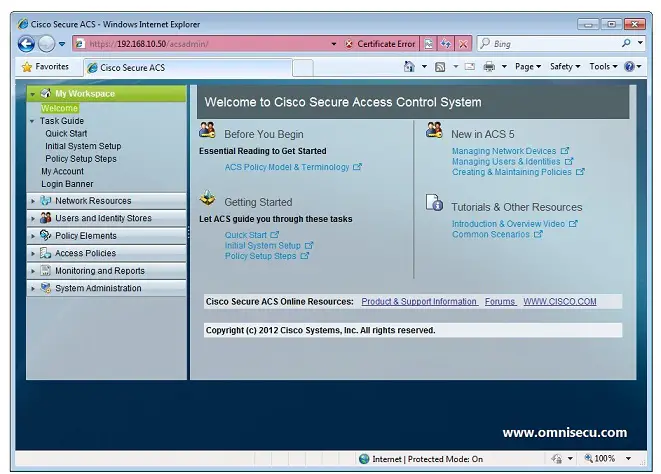The image size is (661, 474).
Task: Expand the System Administration section
Action: [x=33, y=289]
